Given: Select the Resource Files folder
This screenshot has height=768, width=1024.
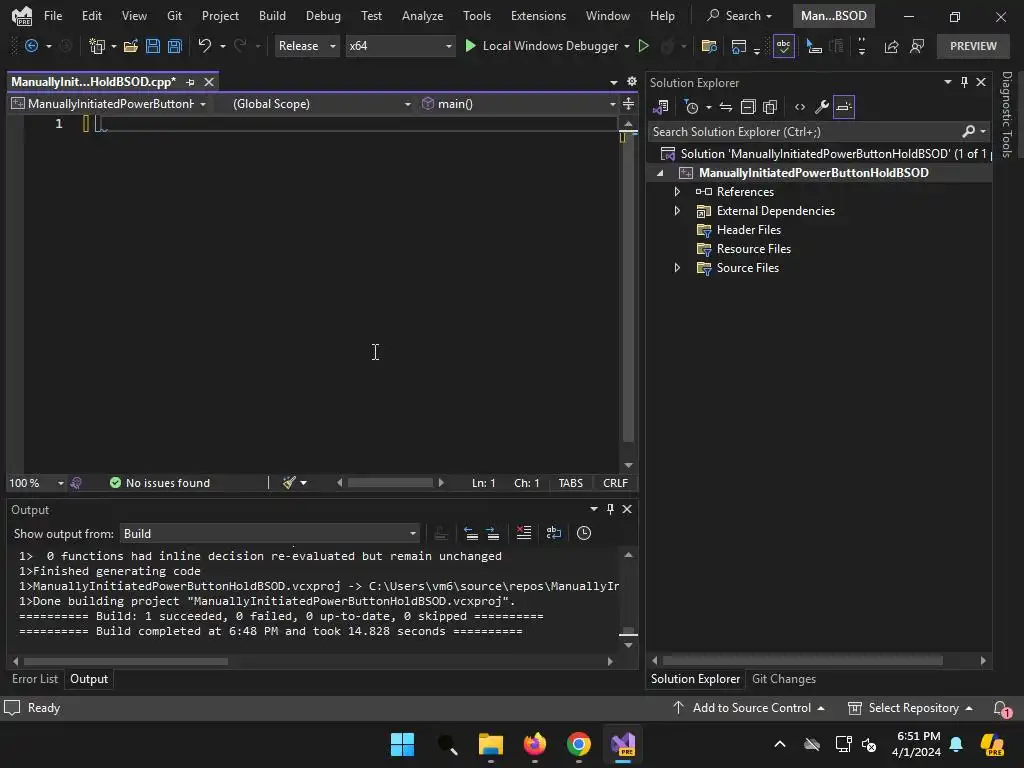Looking at the screenshot, I should [x=754, y=248].
